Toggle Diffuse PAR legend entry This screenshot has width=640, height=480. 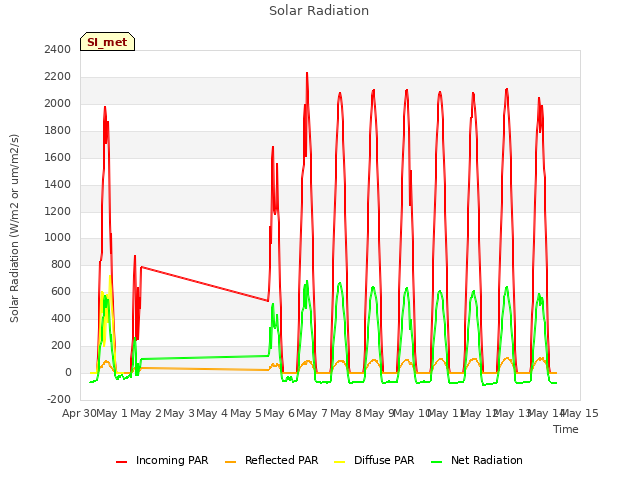pyautogui.click(x=374, y=460)
